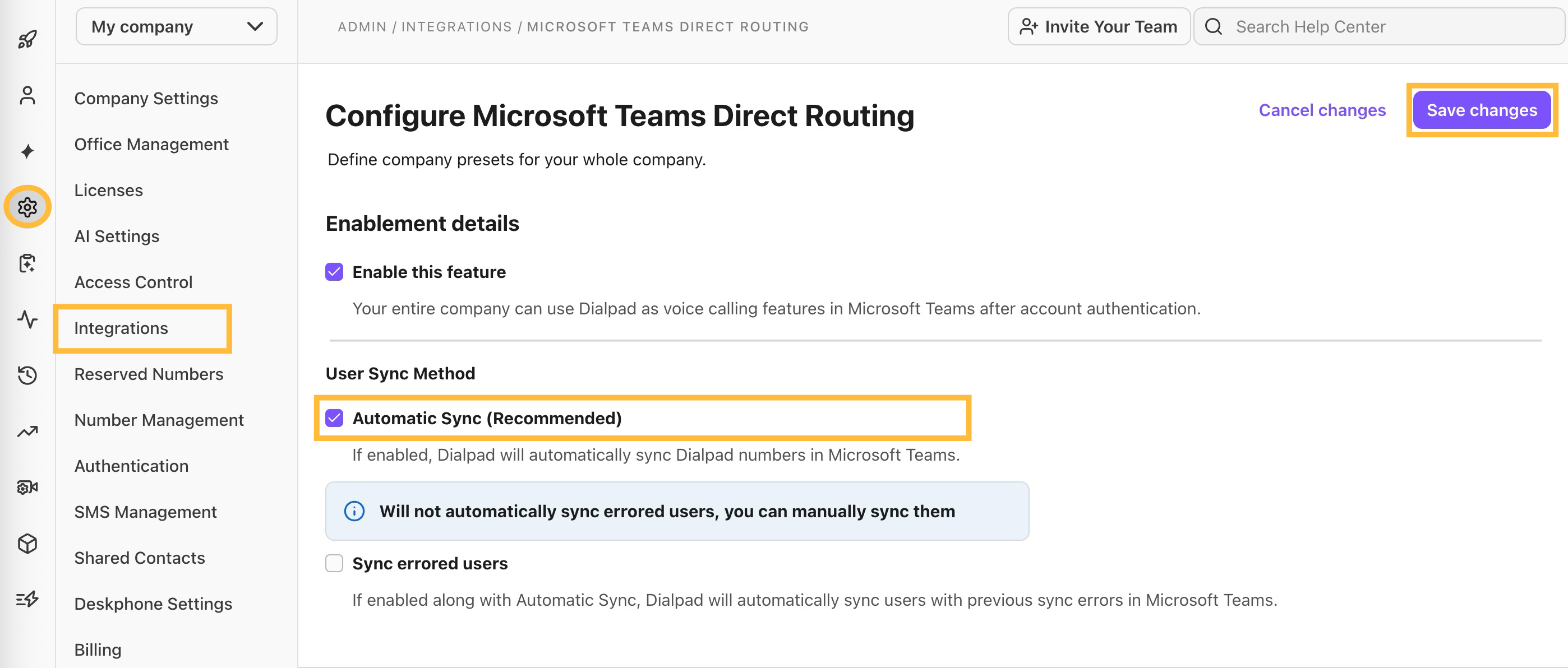Click the errored users info banner
Screen dimensions: 1568x668
(x=677, y=511)
